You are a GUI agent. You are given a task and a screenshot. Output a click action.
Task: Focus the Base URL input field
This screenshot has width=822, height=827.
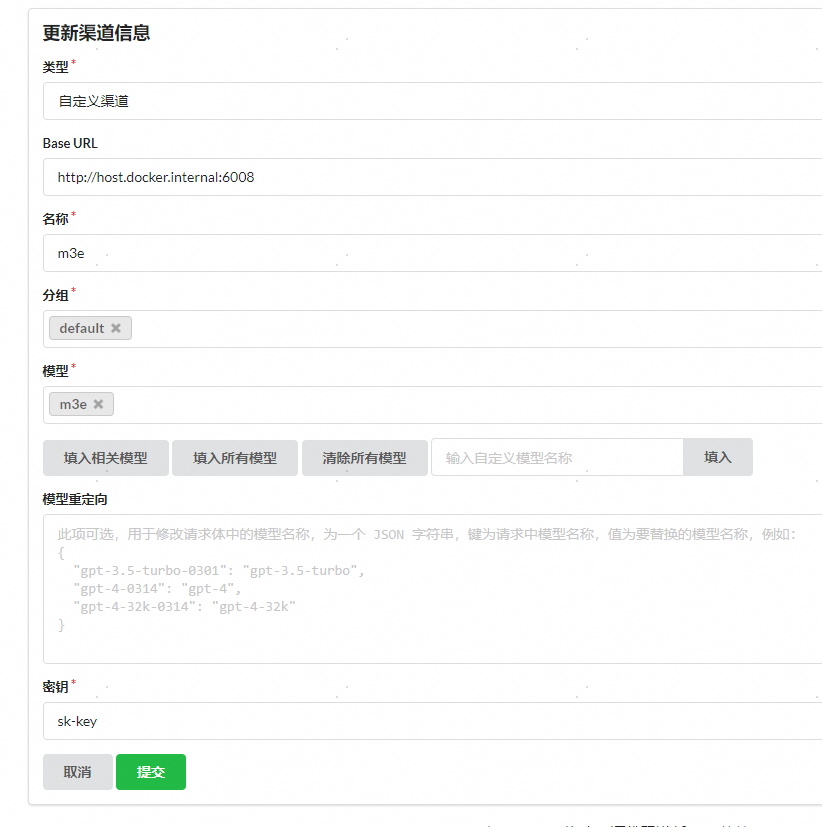(x=432, y=177)
